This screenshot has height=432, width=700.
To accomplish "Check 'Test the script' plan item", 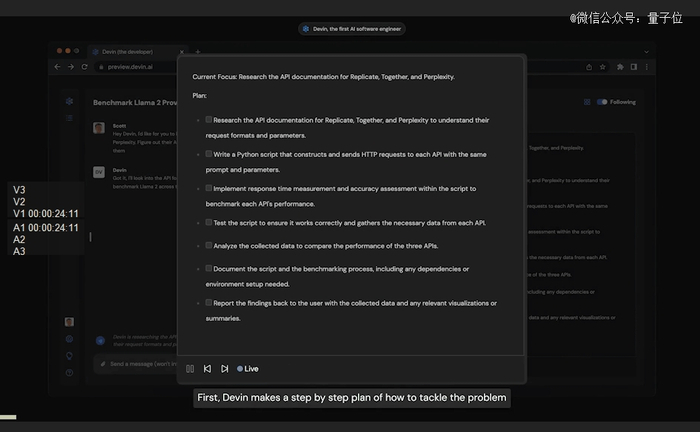I will tap(208, 222).
